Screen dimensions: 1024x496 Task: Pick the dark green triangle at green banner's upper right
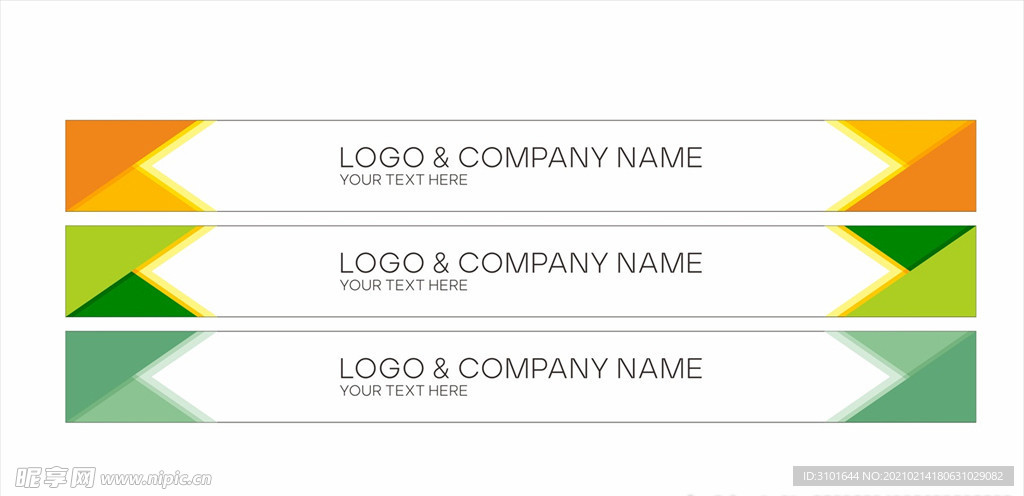pyautogui.click(x=908, y=241)
